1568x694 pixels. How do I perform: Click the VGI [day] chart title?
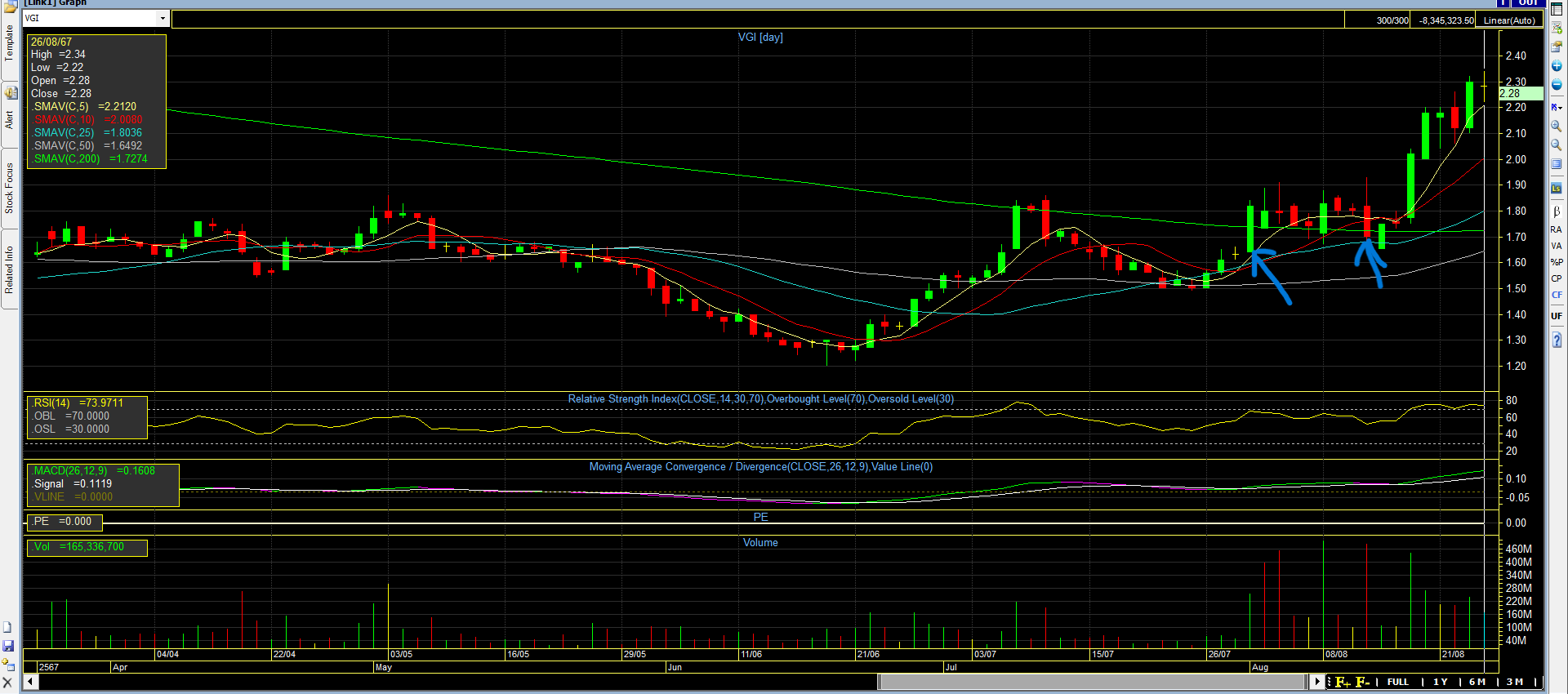tap(760, 37)
